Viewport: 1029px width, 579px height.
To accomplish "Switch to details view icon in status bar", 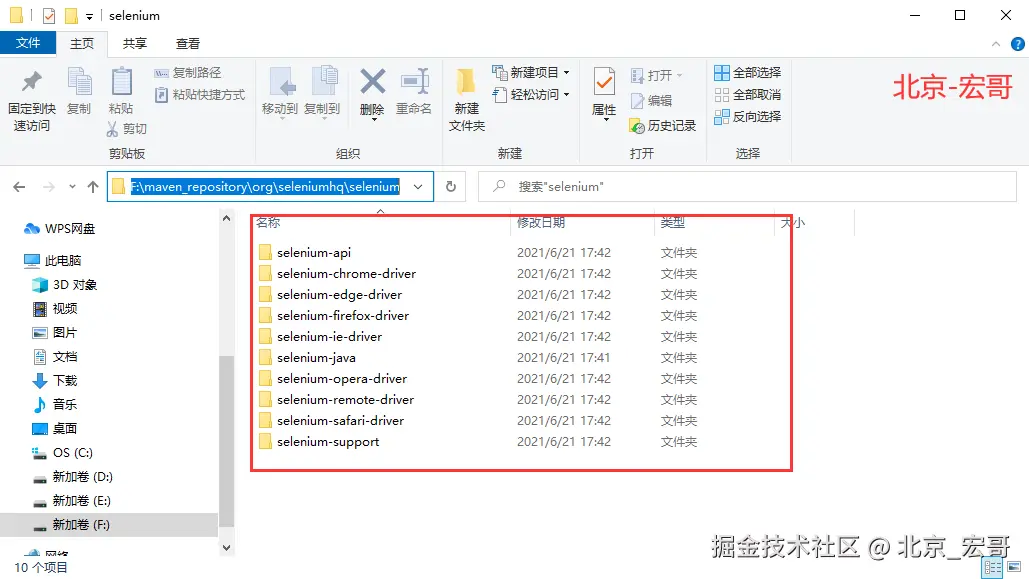I will pos(992,567).
